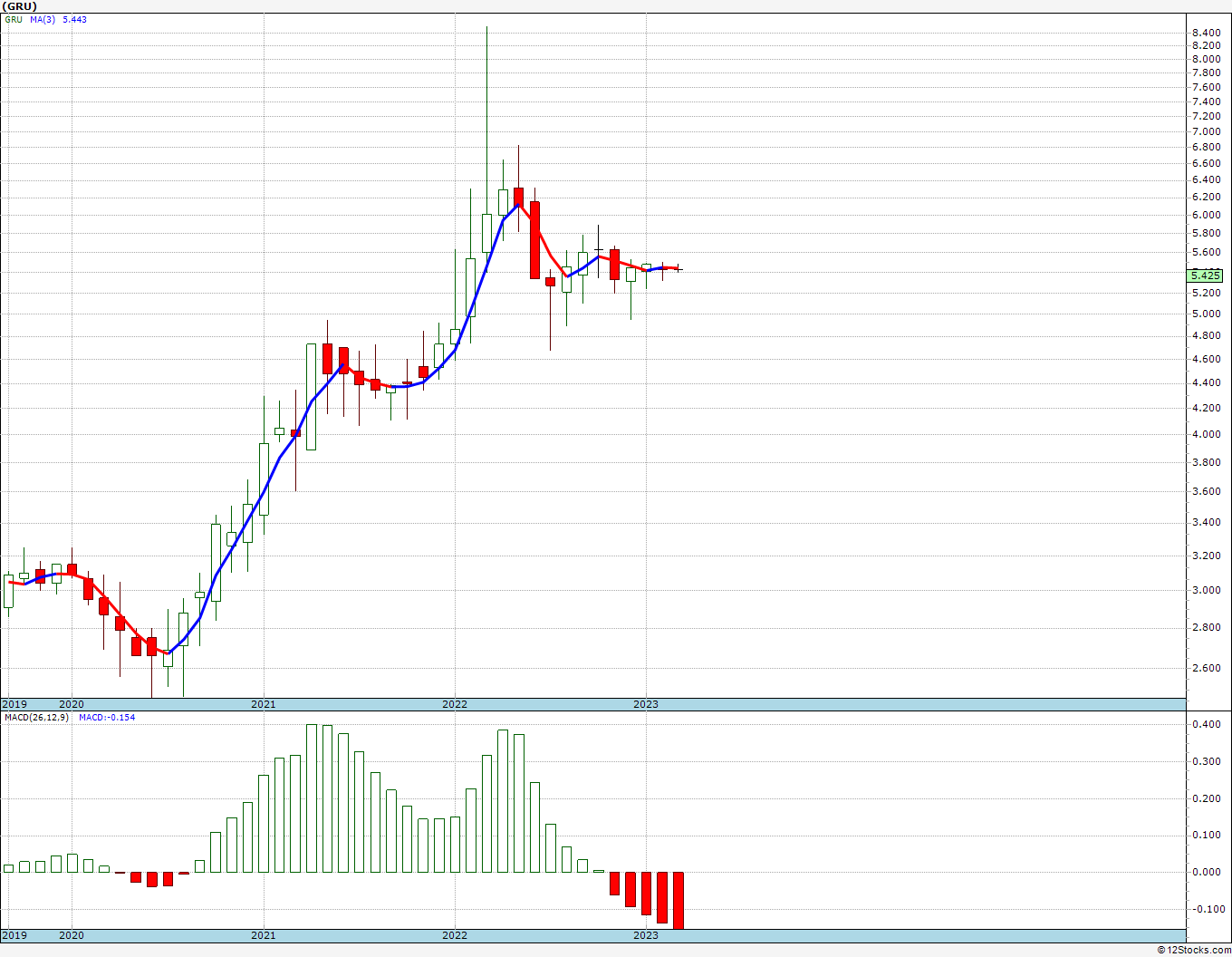Screen dimensions: 1232x957
Task: Click the MA value 5.443
Action: tap(75, 19)
